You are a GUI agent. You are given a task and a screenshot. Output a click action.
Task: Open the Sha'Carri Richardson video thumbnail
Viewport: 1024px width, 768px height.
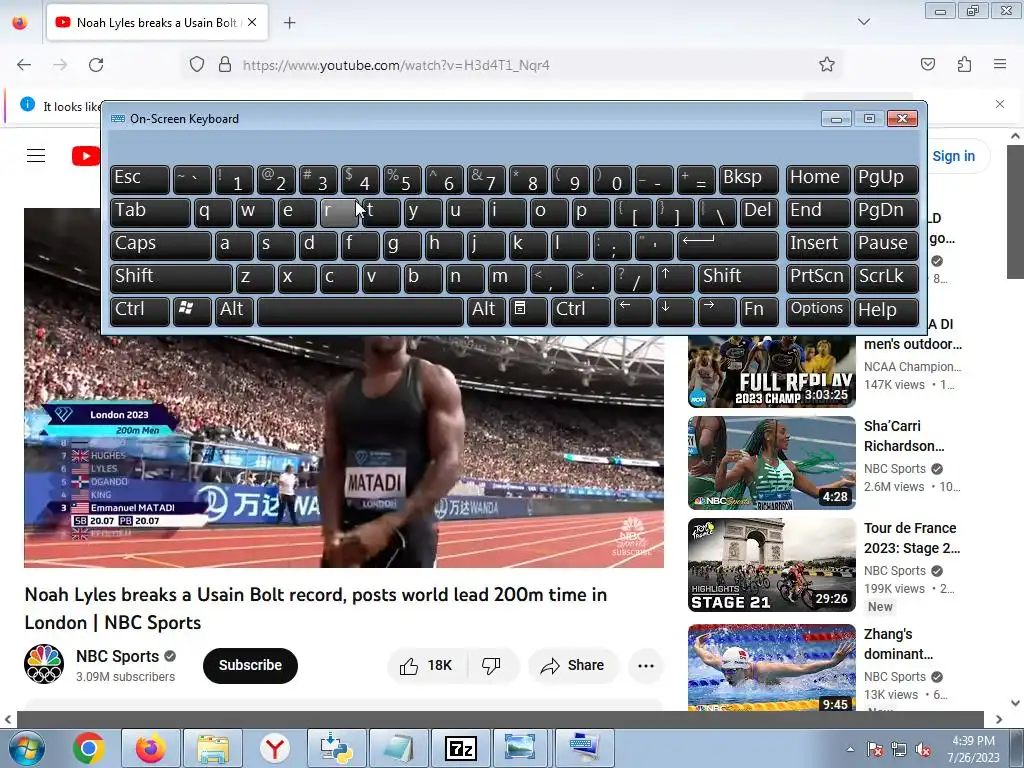(x=771, y=463)
